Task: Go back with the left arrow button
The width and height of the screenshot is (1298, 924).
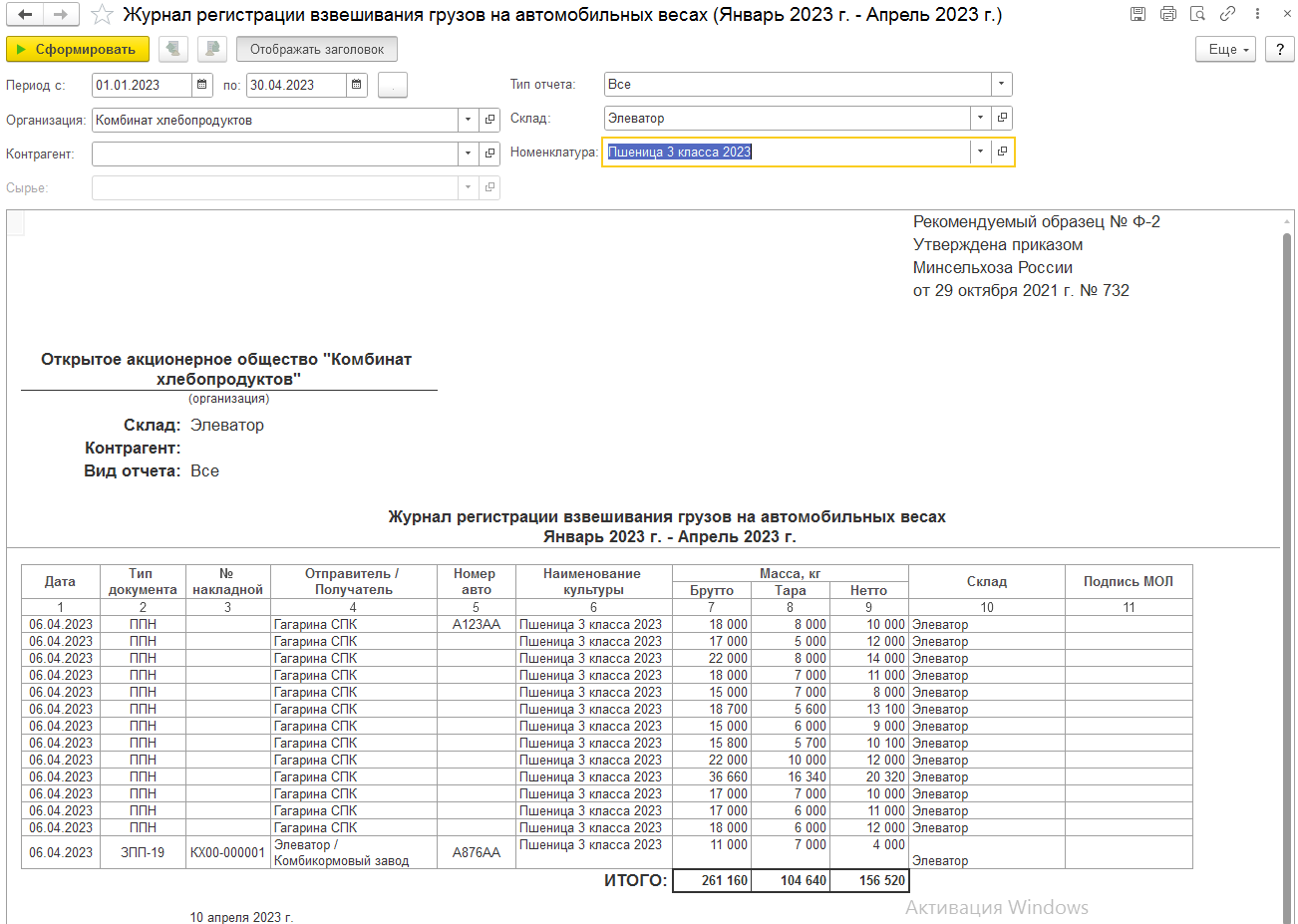Action: [x=25, y=14]
